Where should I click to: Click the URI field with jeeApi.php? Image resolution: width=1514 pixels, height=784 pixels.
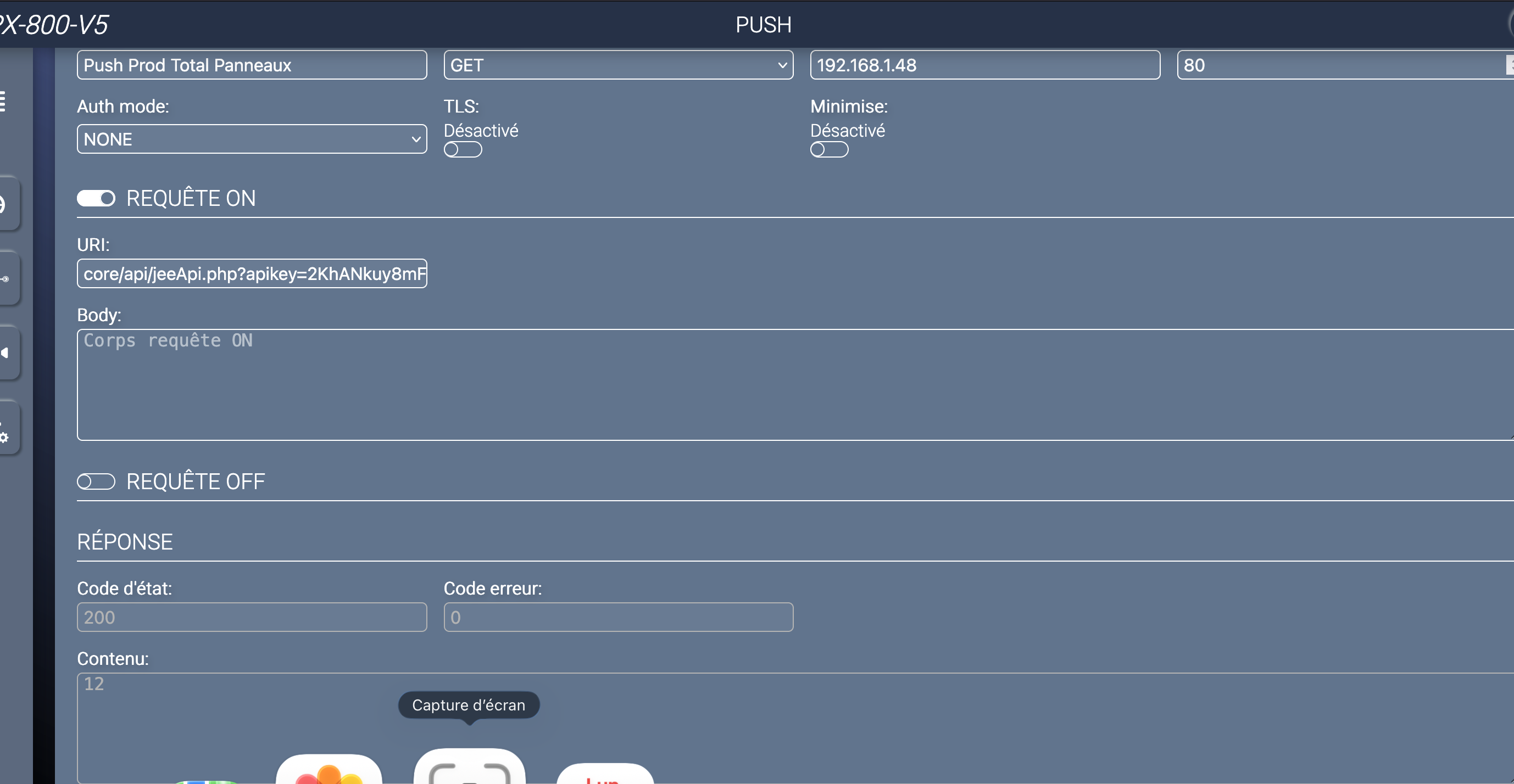(x=252, y=273)
